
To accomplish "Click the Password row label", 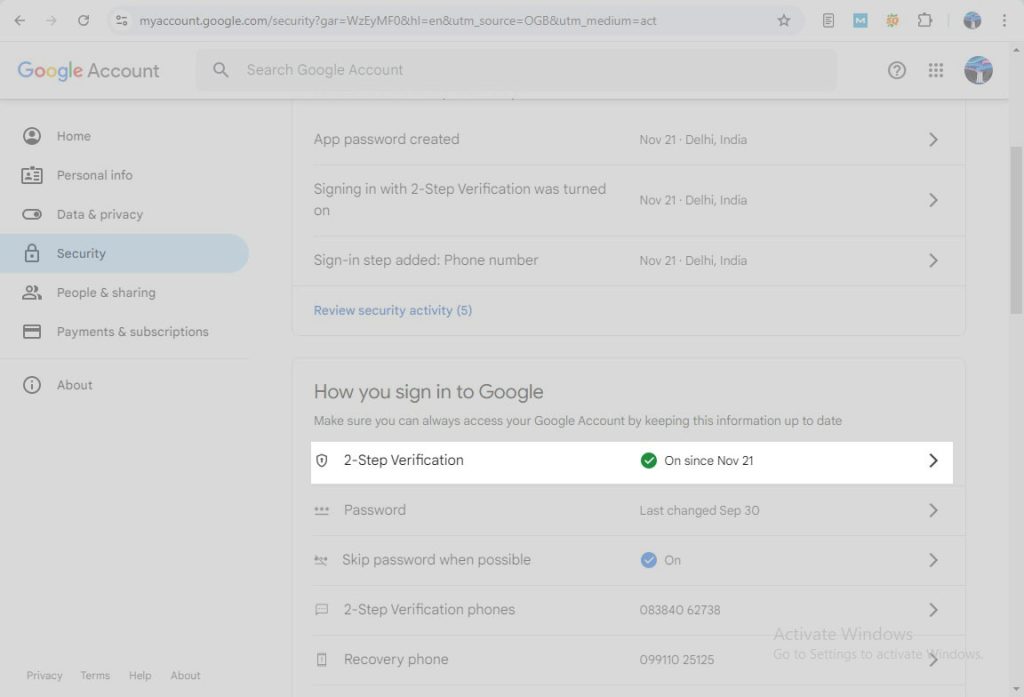I will [375, 510].
